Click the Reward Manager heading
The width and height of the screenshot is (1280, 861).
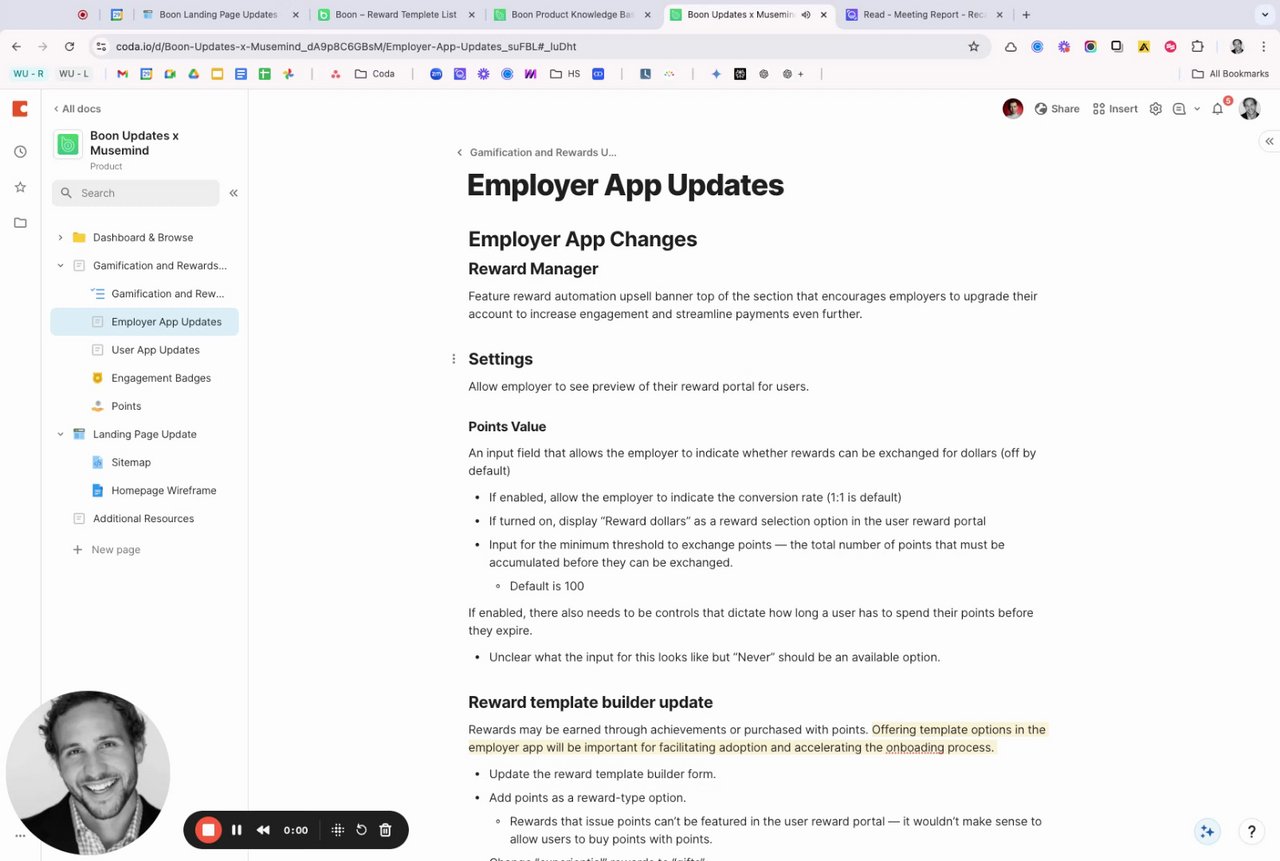pos(533,269)
